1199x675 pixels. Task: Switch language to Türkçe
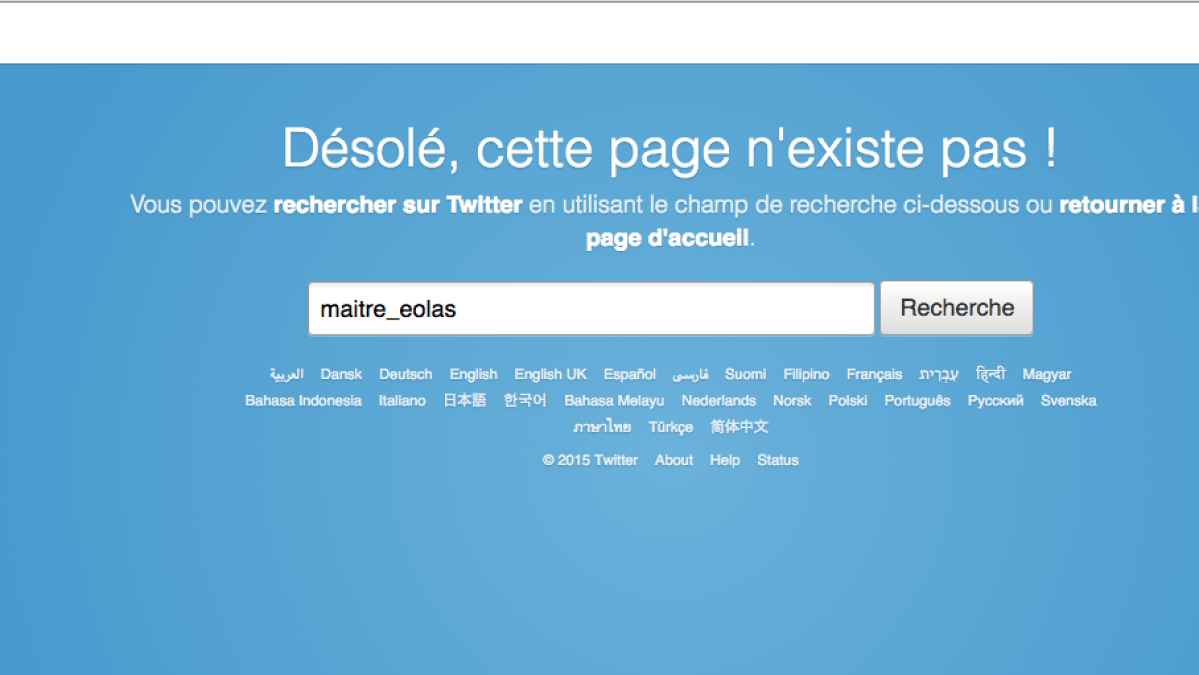(671, 427)
